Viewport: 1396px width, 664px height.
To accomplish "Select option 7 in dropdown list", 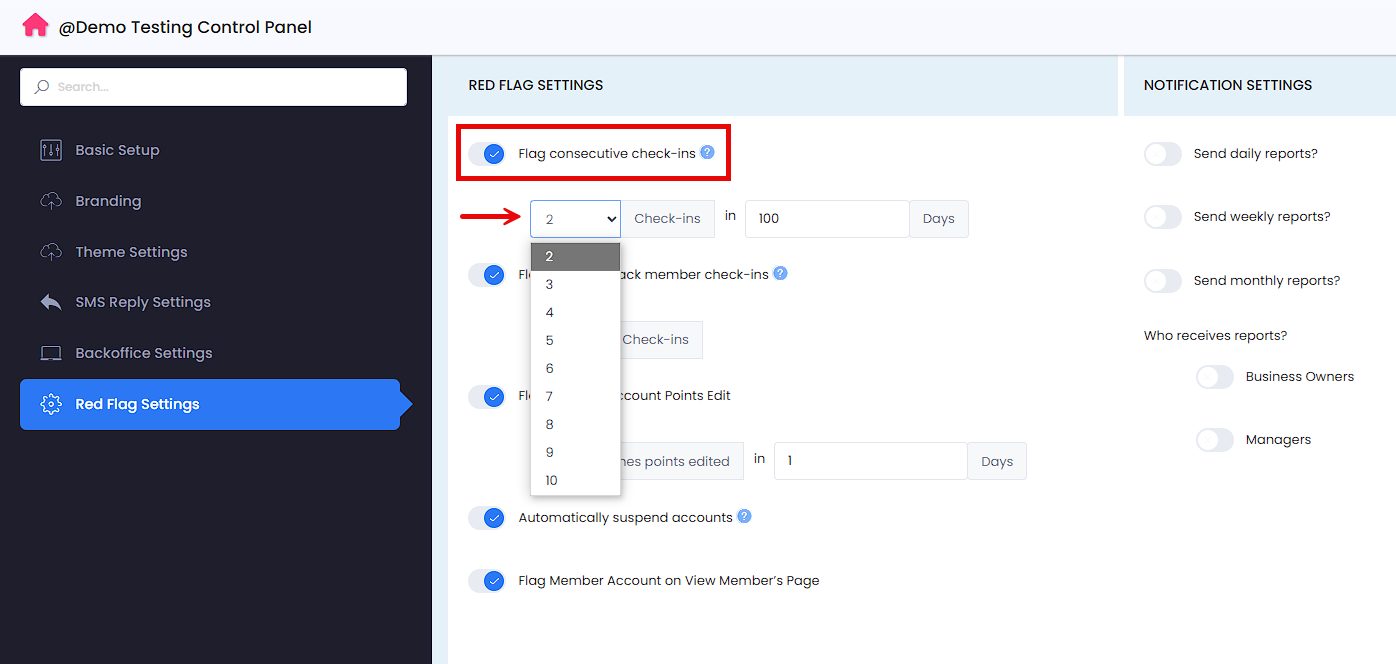I will 575,397.
